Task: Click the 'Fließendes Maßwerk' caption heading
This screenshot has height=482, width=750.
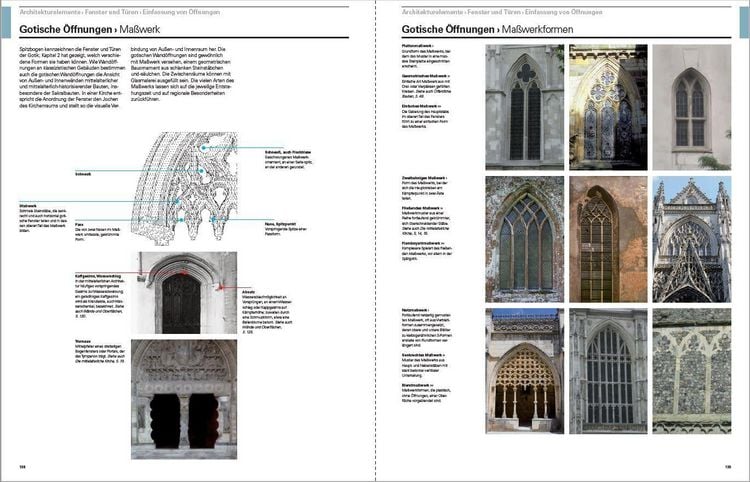Action: (x=422, y=208)
